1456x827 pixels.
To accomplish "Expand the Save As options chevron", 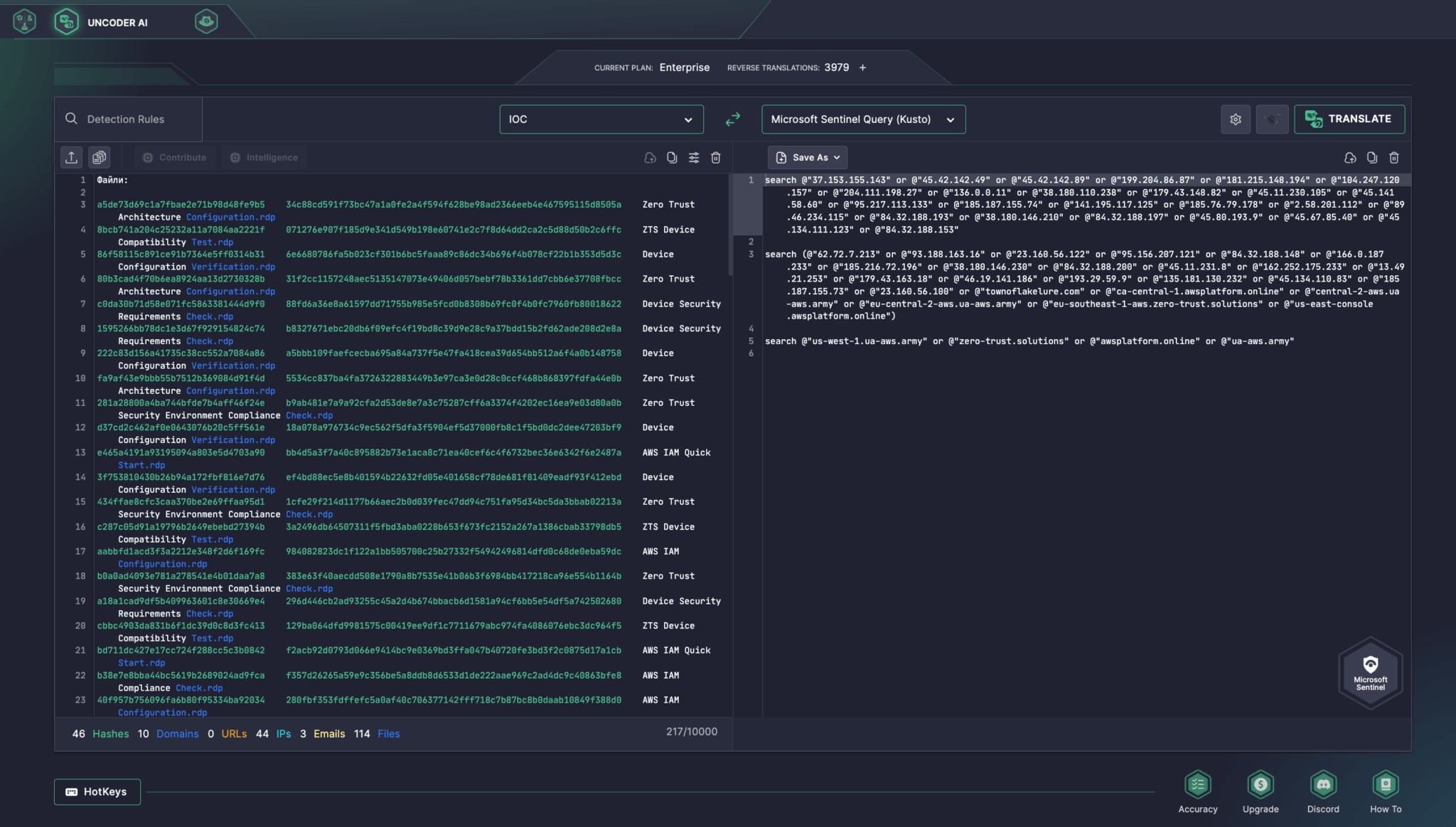I will click(836, 157).
